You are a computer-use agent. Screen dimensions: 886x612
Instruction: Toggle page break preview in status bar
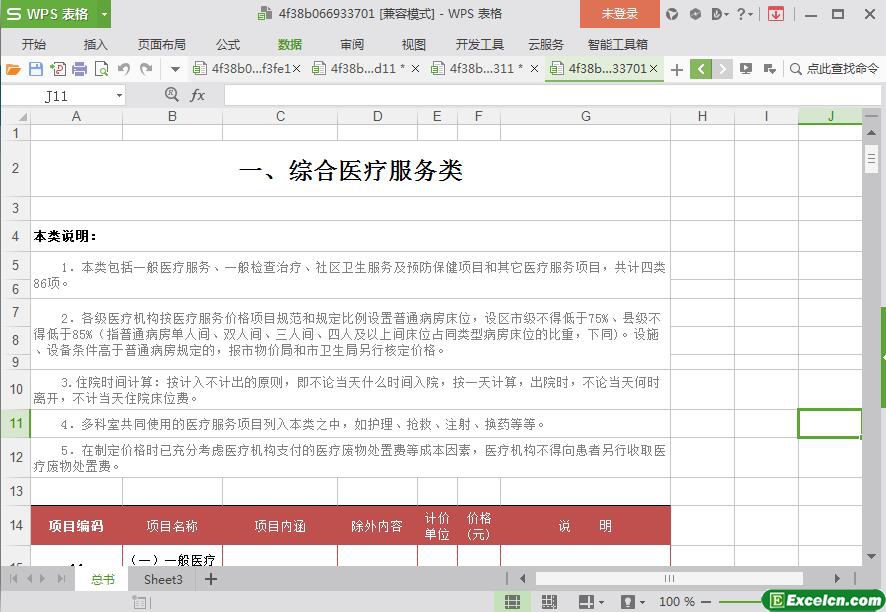coord(549,602)
